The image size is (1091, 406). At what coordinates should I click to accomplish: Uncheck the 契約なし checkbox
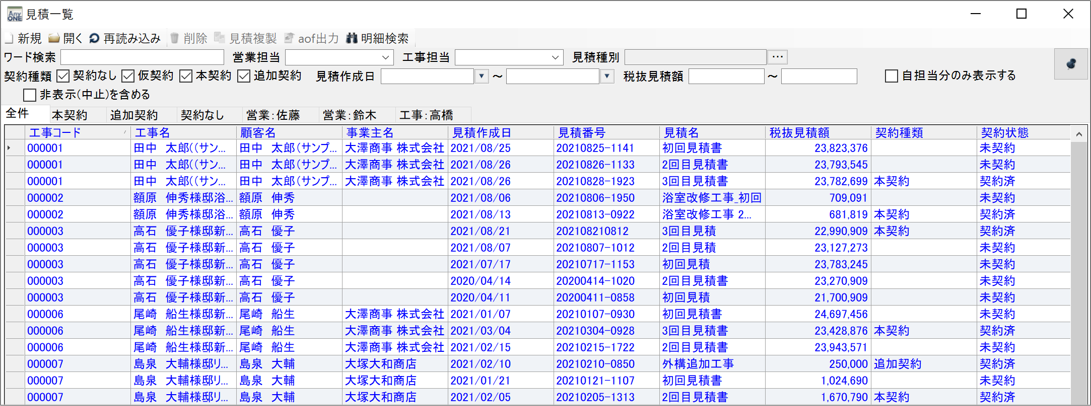point(63,76)
